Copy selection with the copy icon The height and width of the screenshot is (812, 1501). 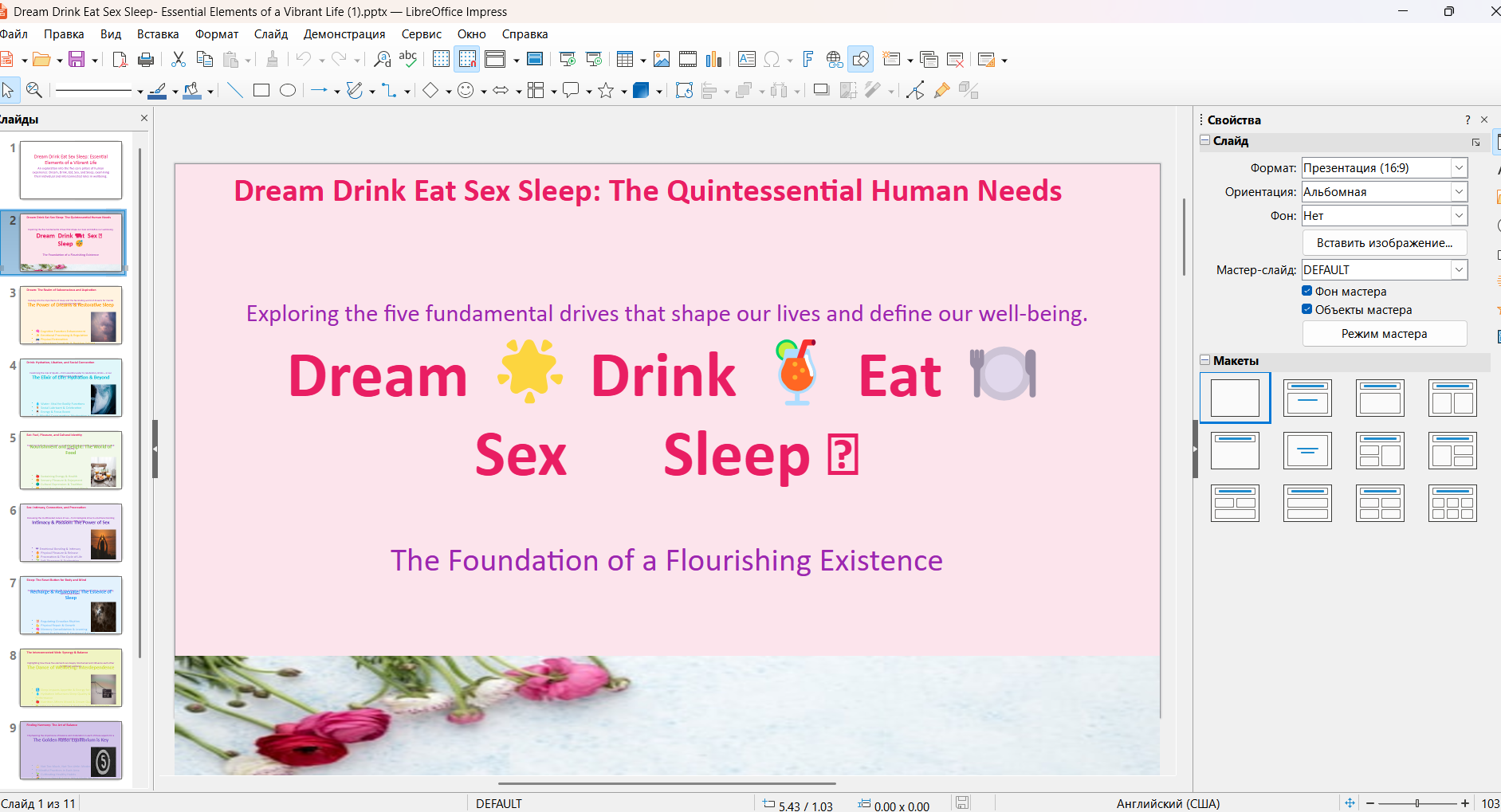coord(205,60)
